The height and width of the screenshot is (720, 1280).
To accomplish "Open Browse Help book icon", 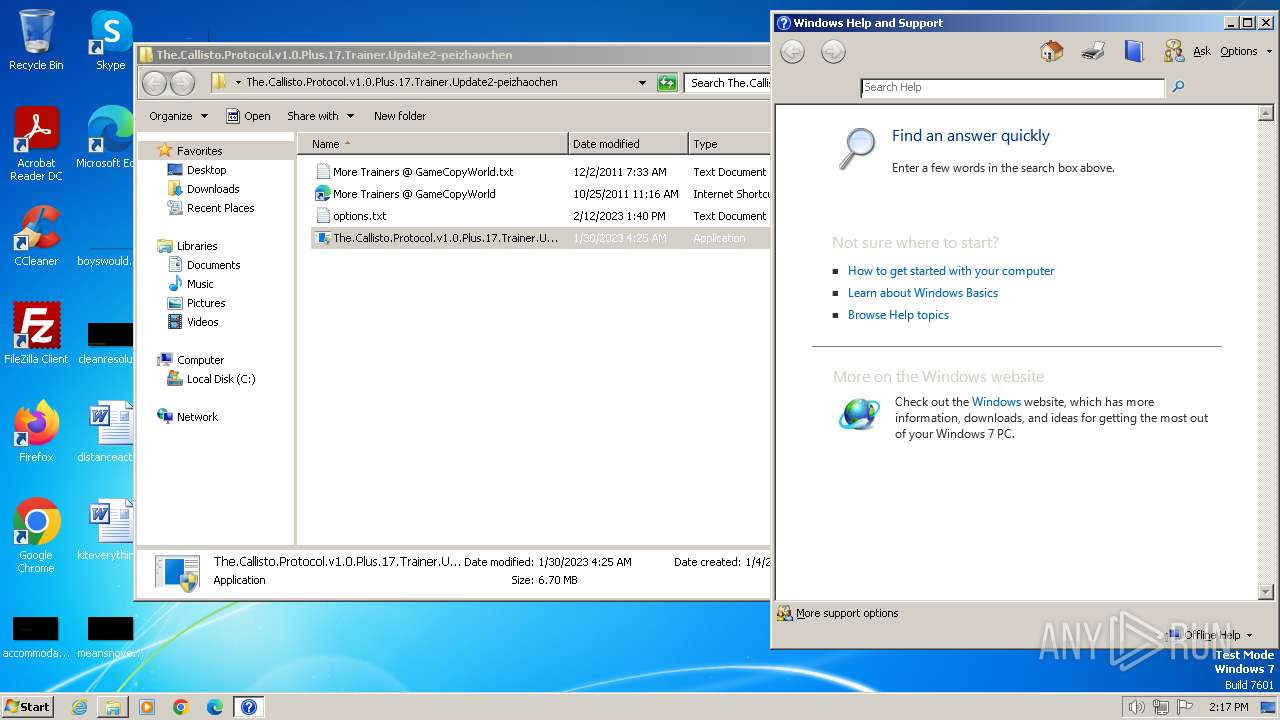I will tap(1134, 51).
